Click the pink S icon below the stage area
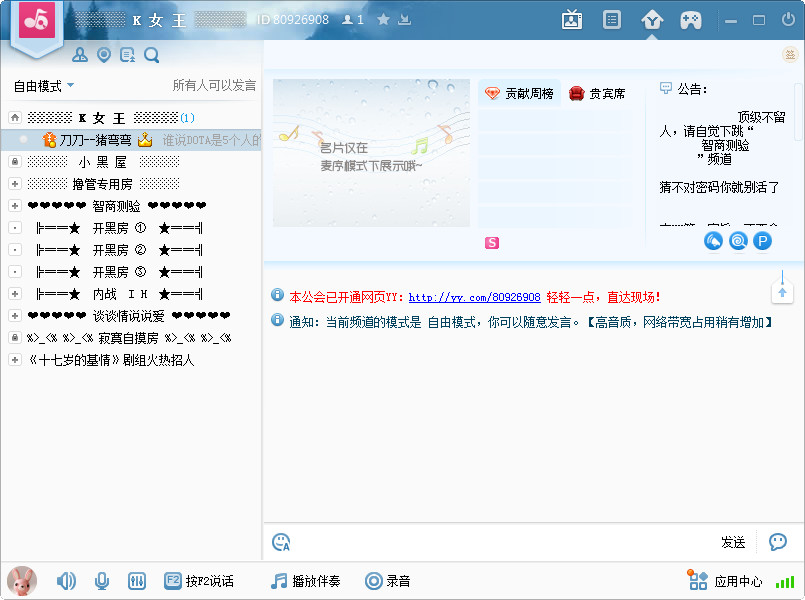 tap(492, 242)
